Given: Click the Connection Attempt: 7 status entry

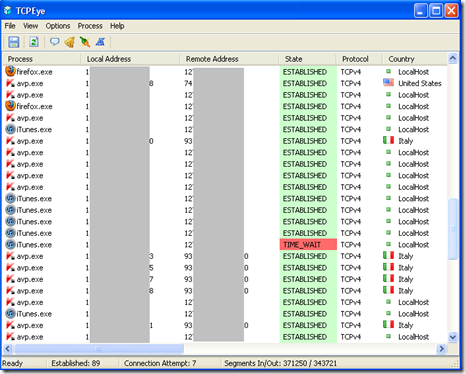Looking at the screenshot, I should [160, 363].
